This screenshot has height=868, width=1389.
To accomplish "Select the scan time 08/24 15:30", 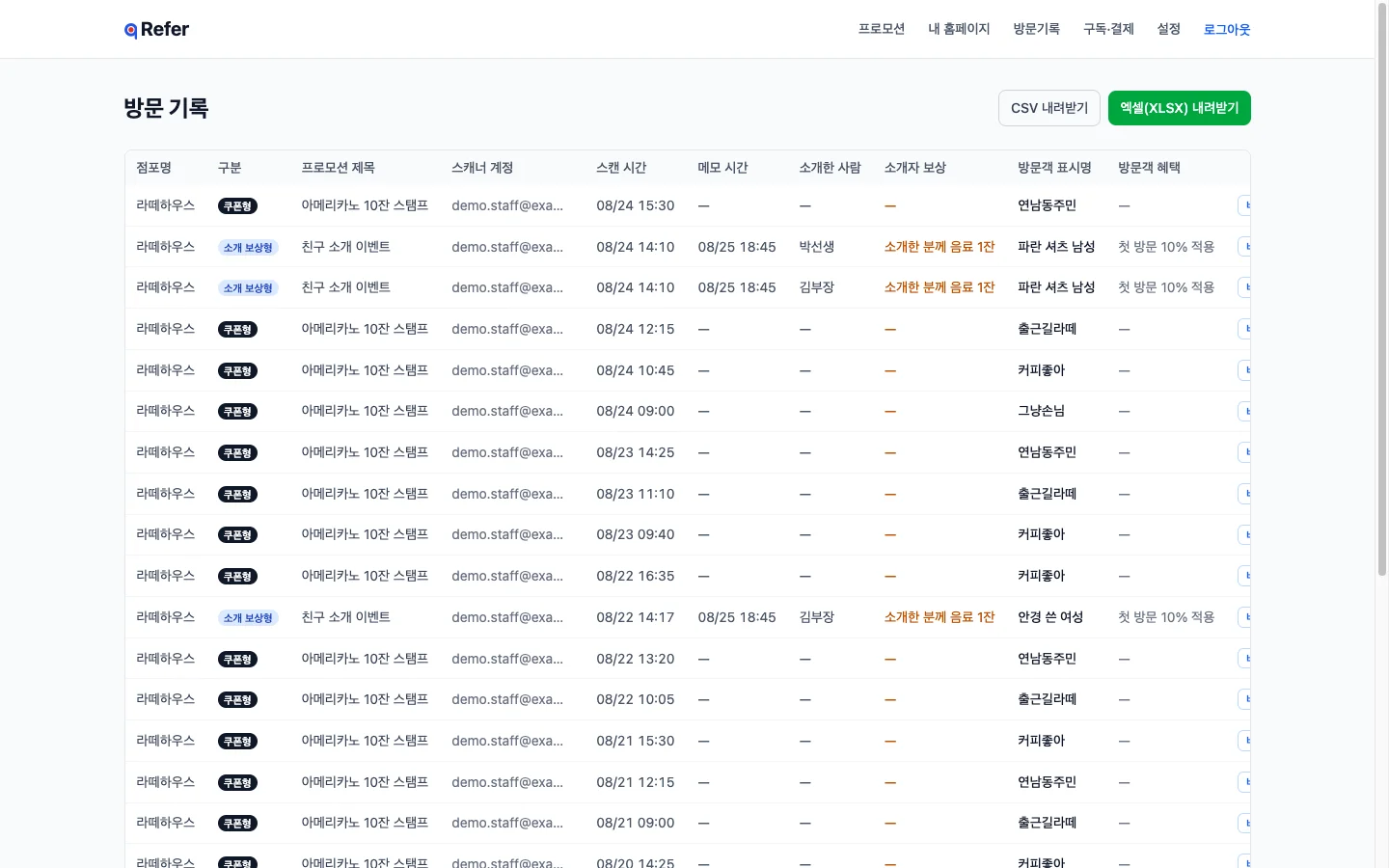I will pos(636,205).
